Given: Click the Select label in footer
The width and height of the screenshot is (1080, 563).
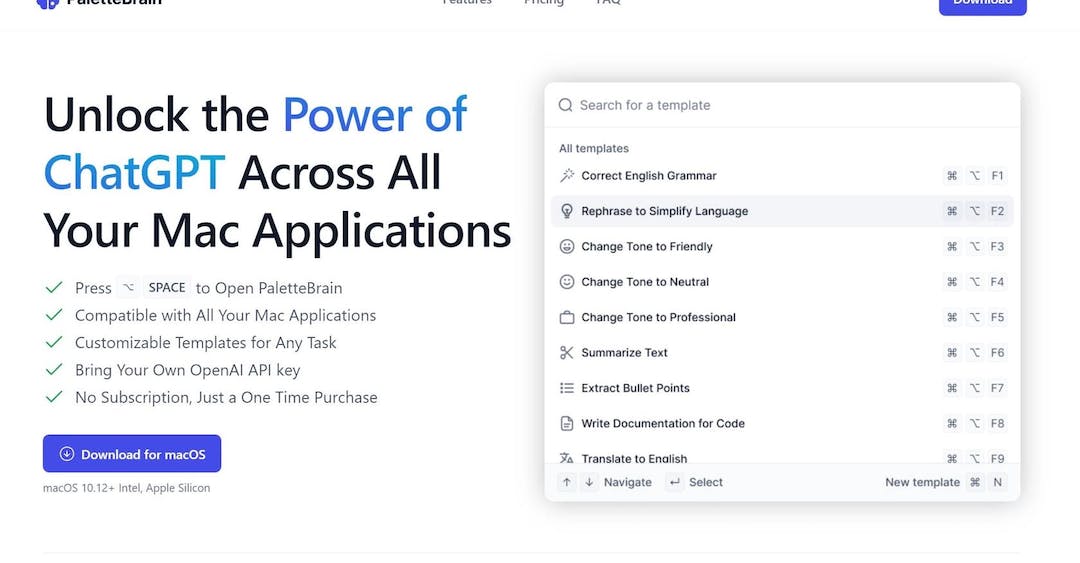Looking at the screenshot, I should 706,482.
